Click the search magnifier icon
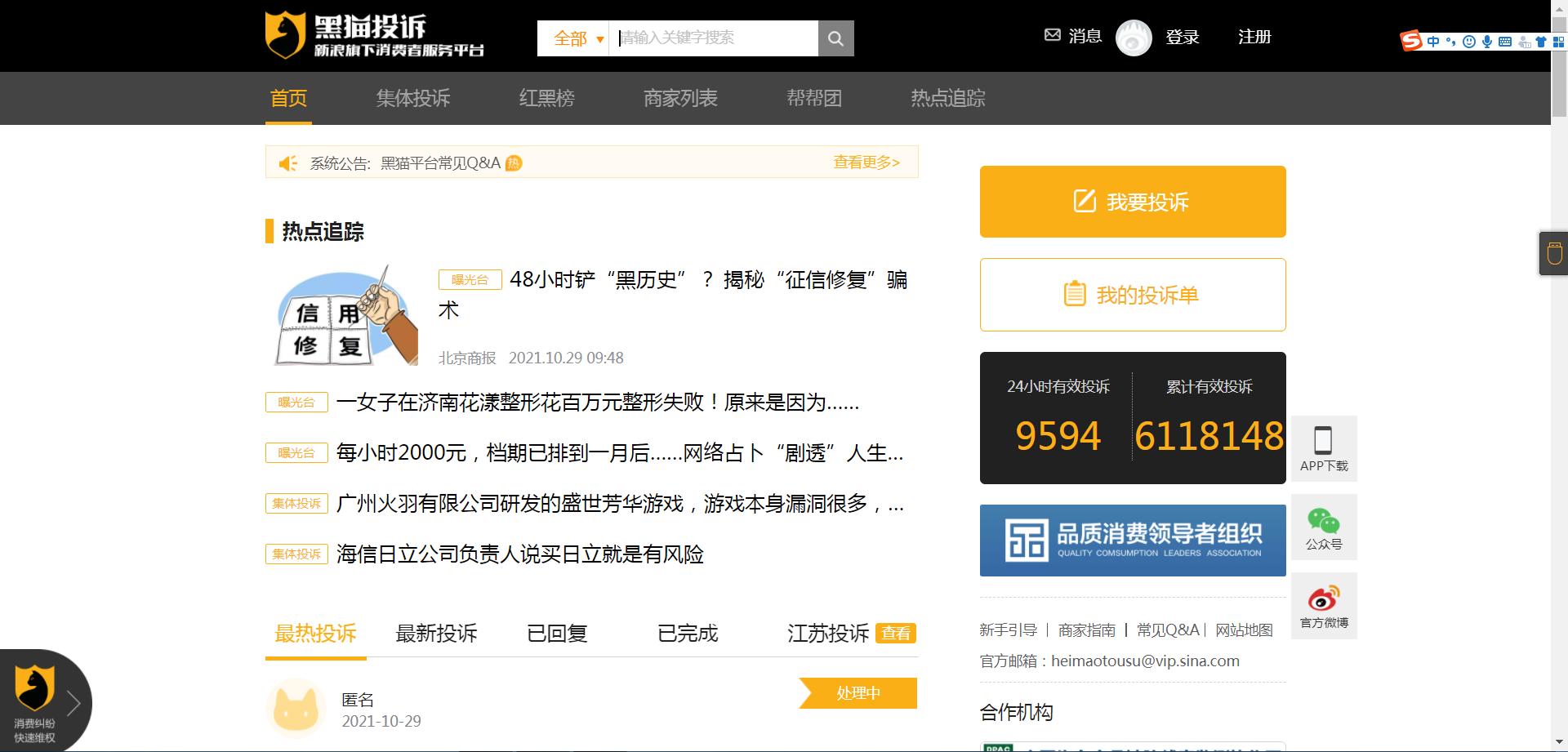This screenshot has height=752, width=1568. pos(835,38)
